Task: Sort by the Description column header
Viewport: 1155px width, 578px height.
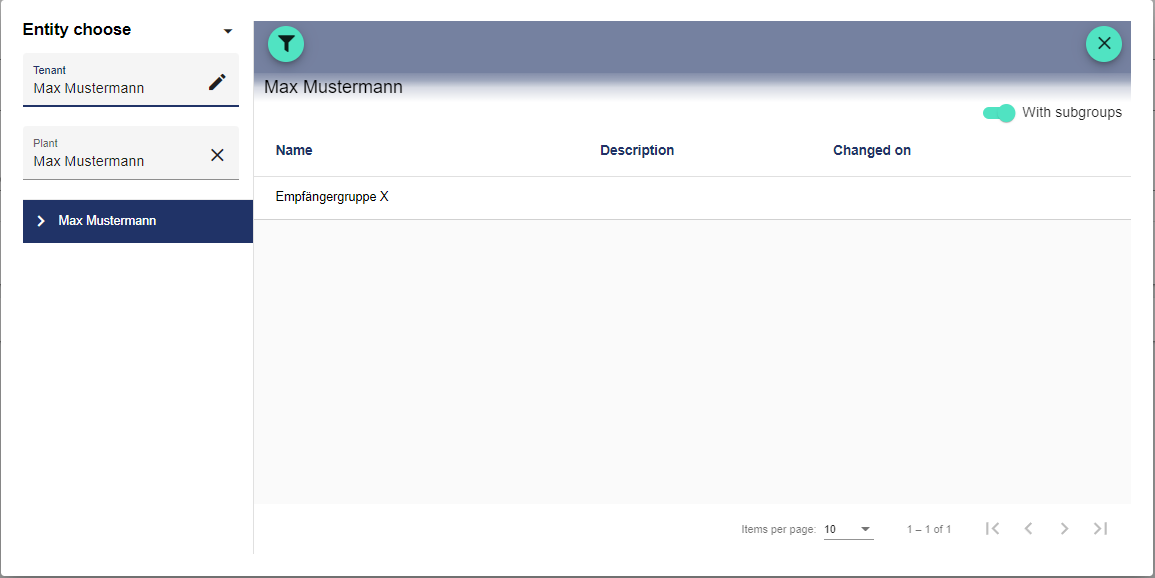Action: click(x=637, y=150)
